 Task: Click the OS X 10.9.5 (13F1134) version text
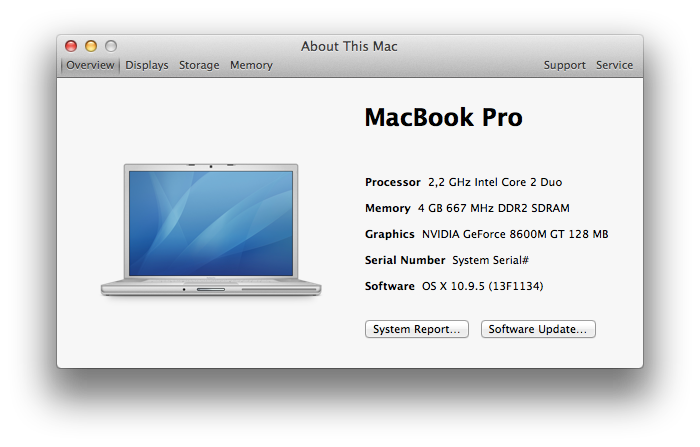click(483, 286)
